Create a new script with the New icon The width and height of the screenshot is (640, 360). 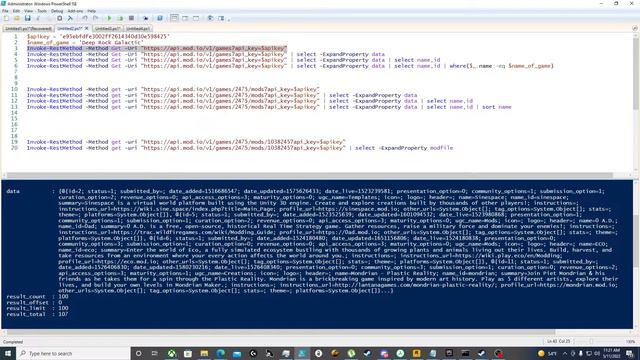coord(6,18)
